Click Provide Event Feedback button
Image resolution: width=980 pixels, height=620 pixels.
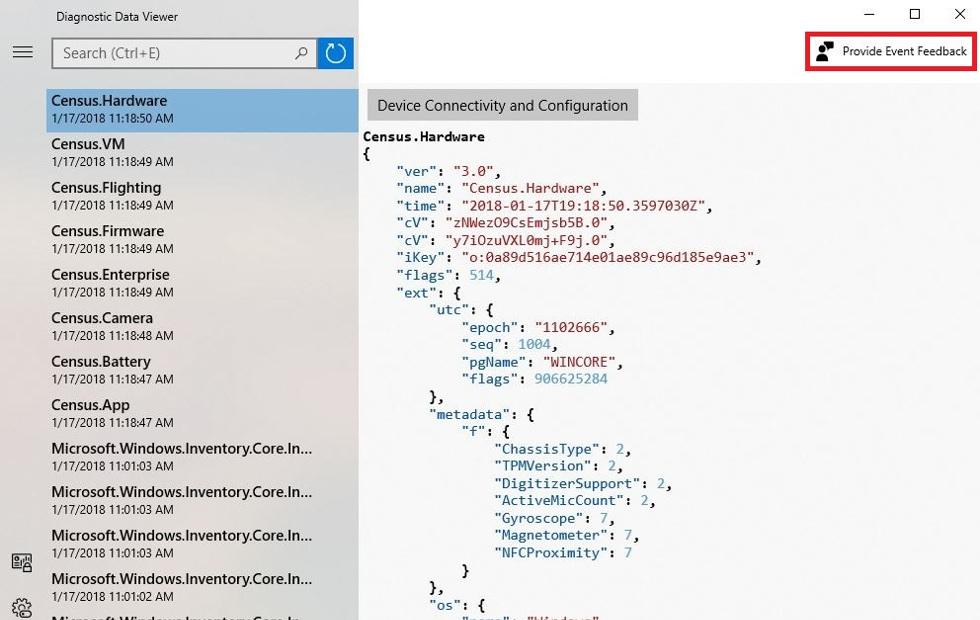coord(891,51)
